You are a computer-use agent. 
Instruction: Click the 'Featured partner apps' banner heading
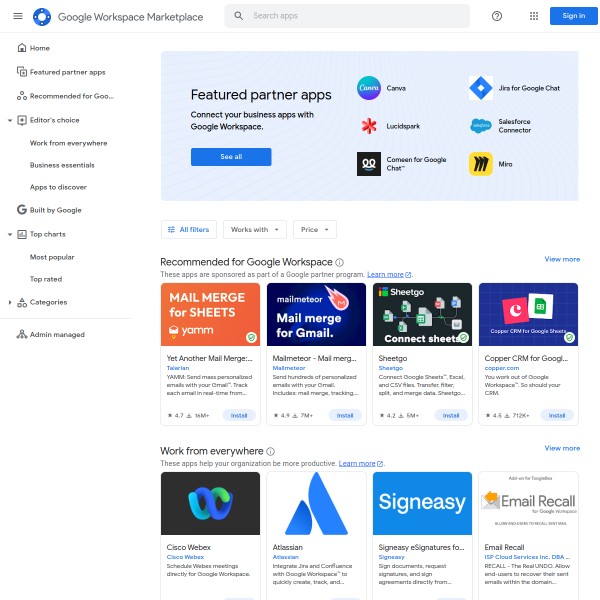(261, 95)
